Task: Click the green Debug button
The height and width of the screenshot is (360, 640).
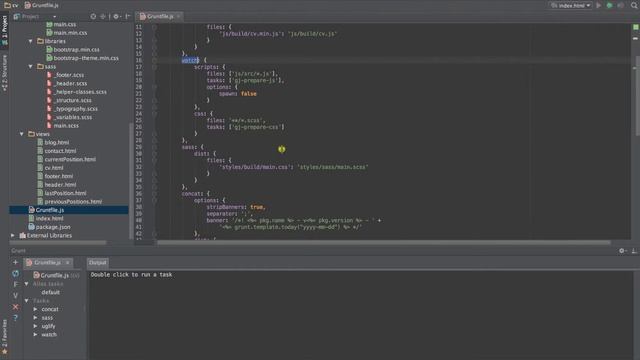Action: [609, 5]
